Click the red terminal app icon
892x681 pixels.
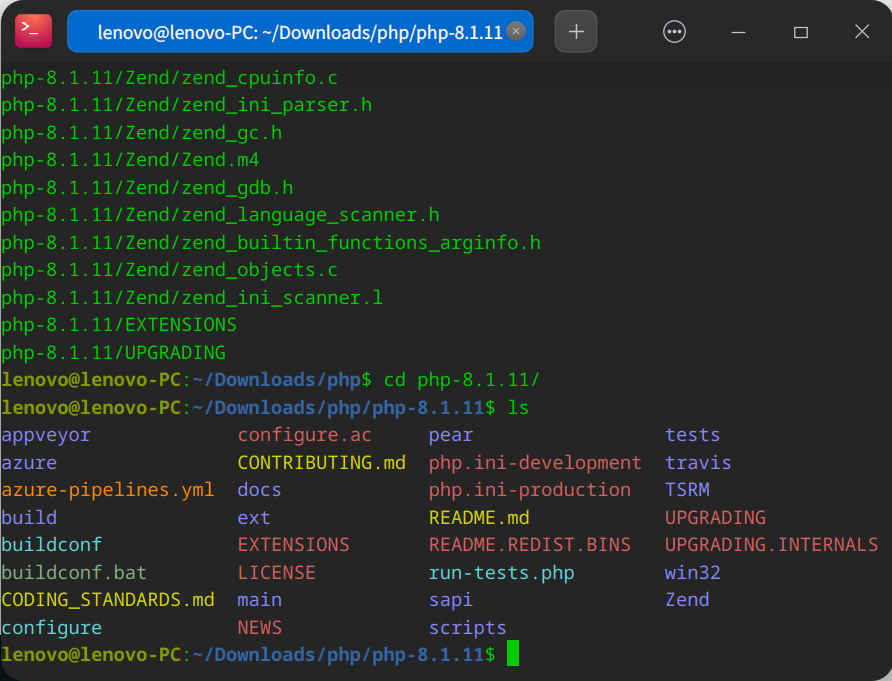pos(34,31)
